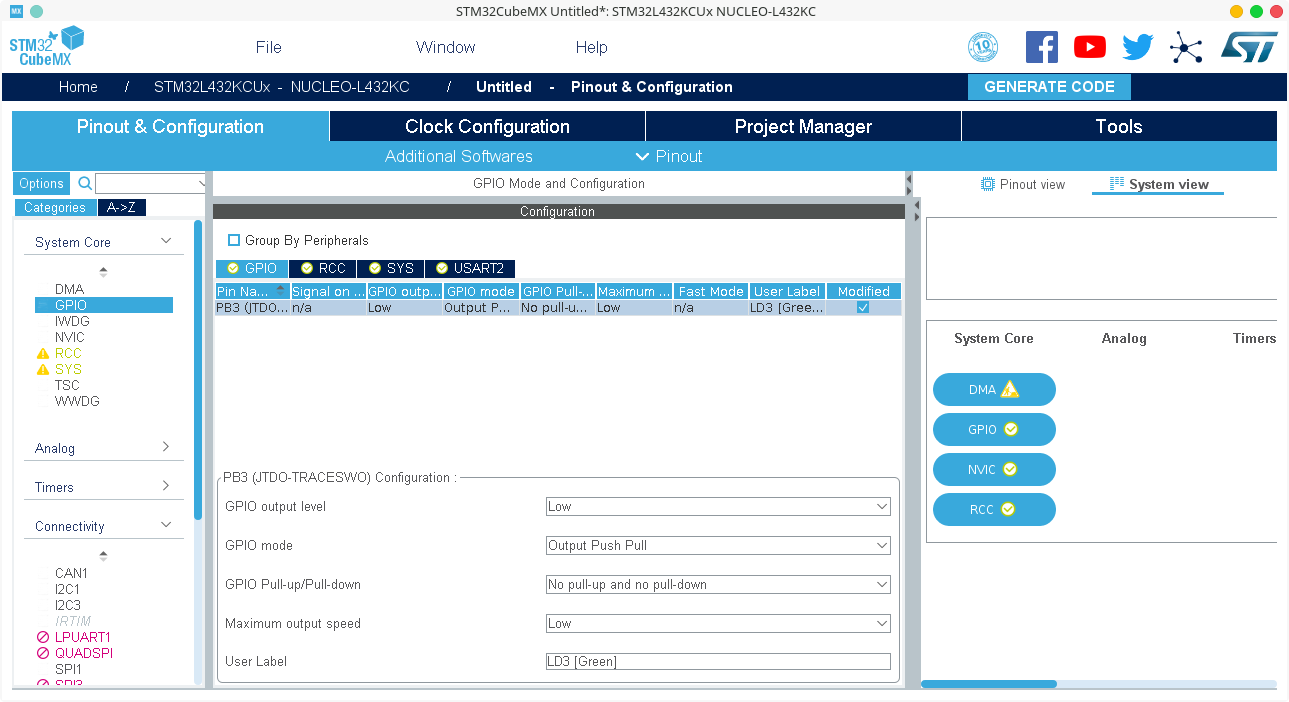Click the User Label text field
This screenshot has height=702, width=1289.
pos(718,662)
